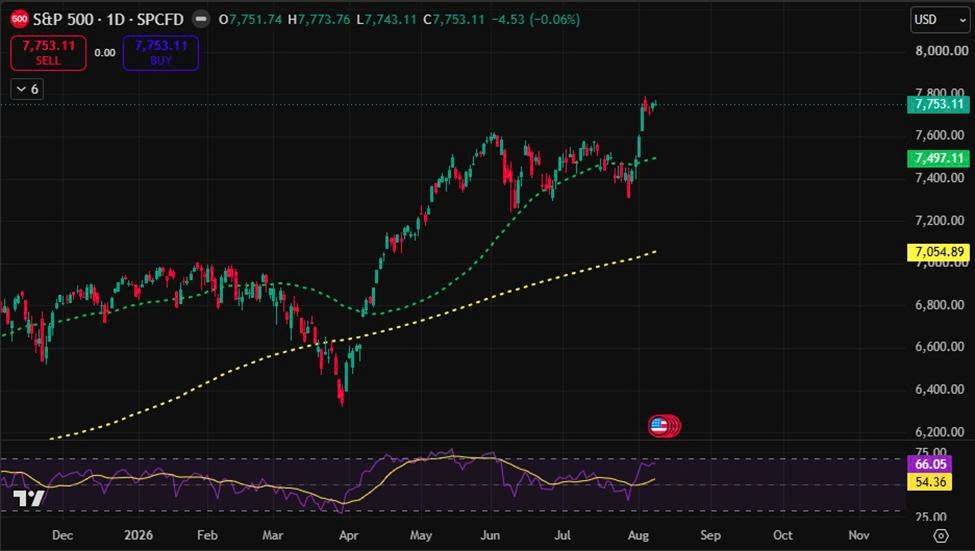The image size is (975, 551).
Task: Click the yellow RSI average 54.36 label
Action: 930,482
